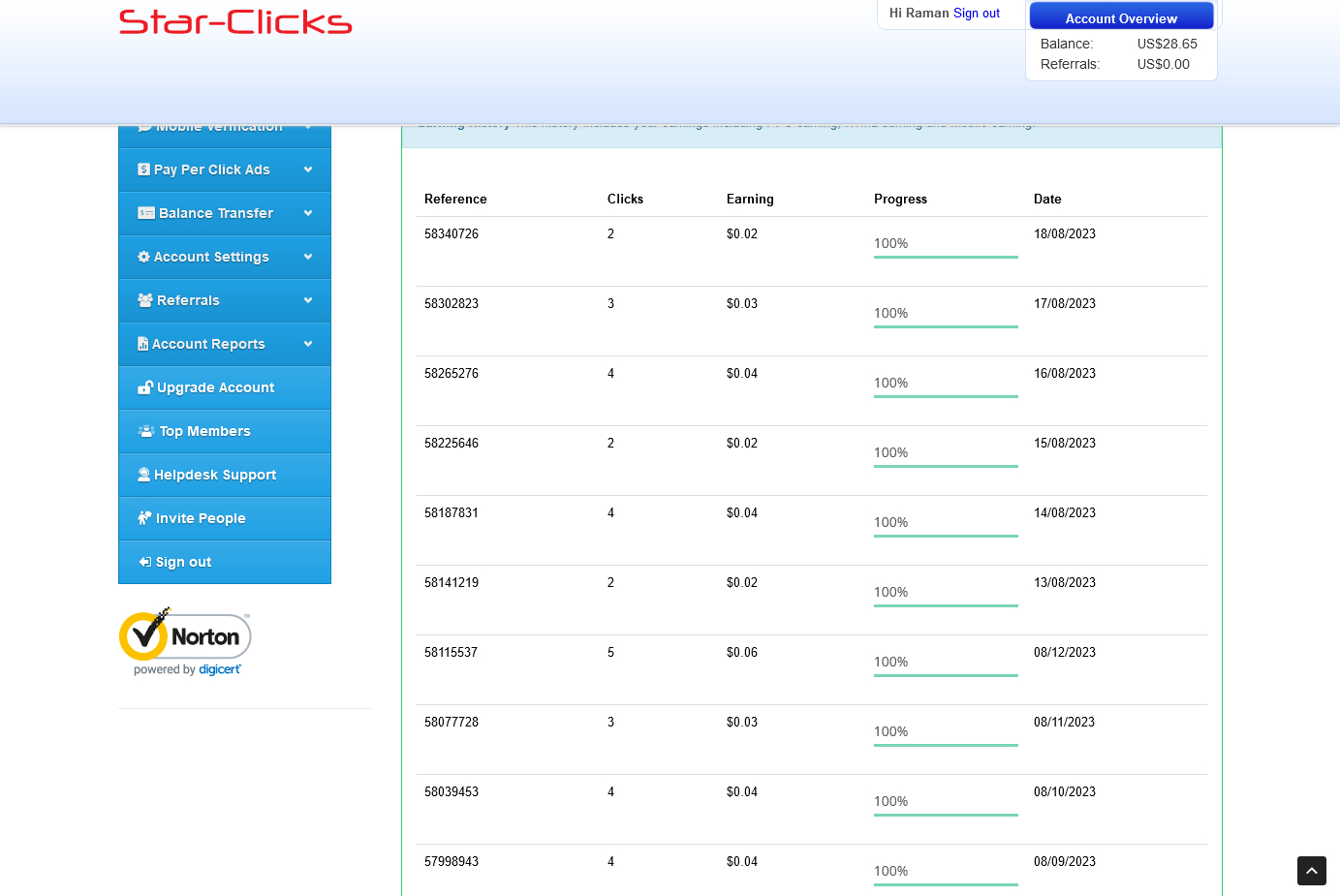This screenshot has width=1340, height=896.
Task: Select reference number 58265276
Action: pos(452,373)
